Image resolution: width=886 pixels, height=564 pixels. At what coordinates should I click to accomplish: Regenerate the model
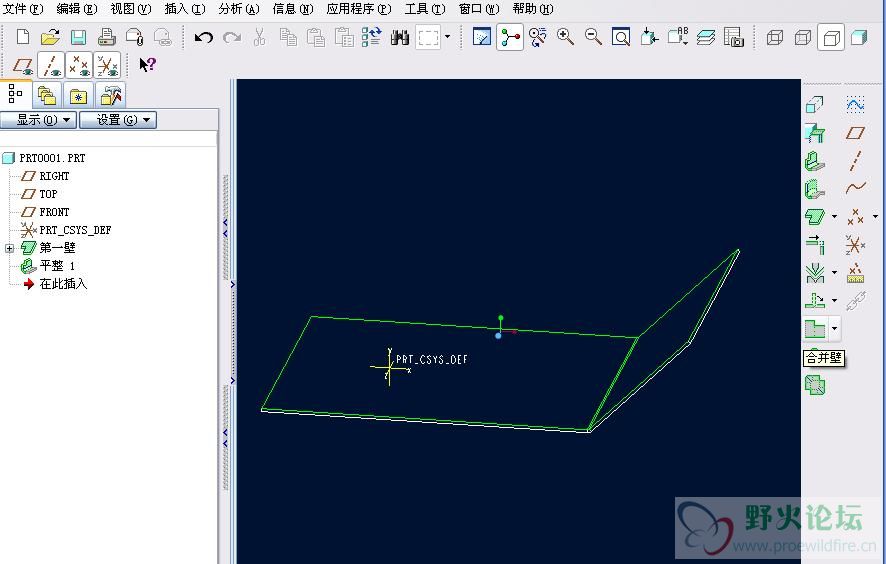tap(371, 37)
